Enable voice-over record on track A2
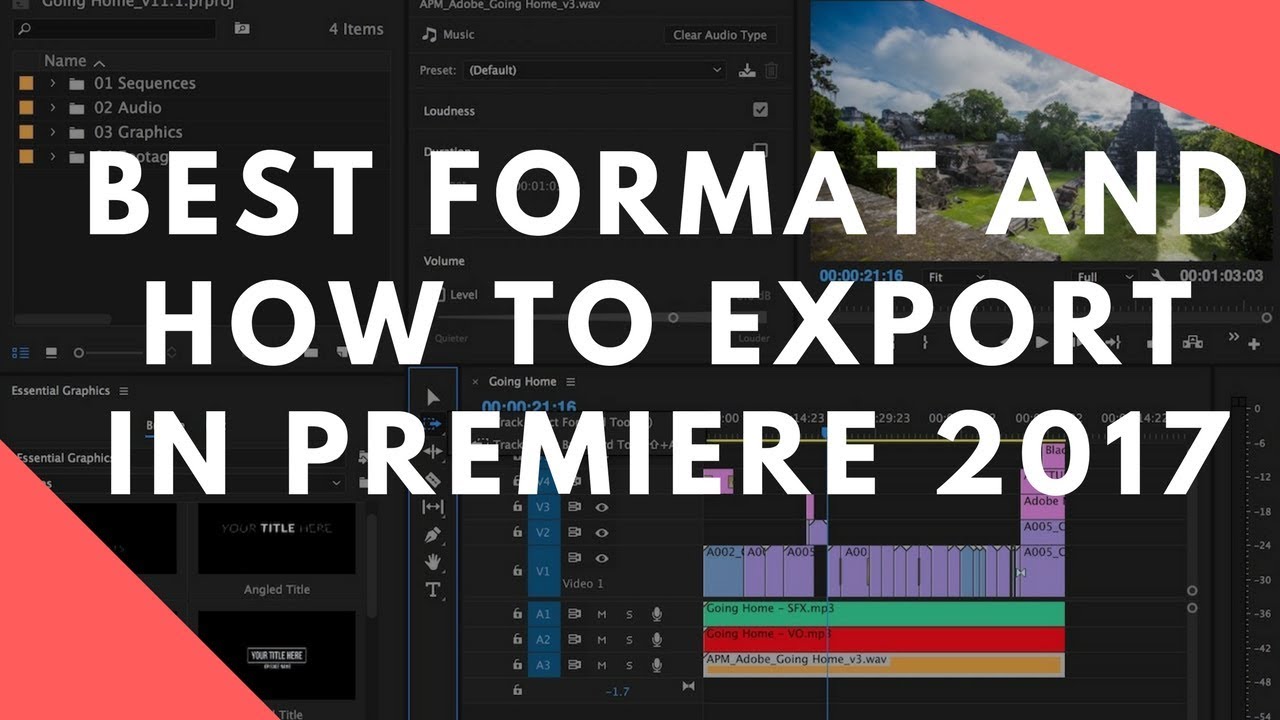This screenshot has width=1280, height=720. [x=657, y=639]
